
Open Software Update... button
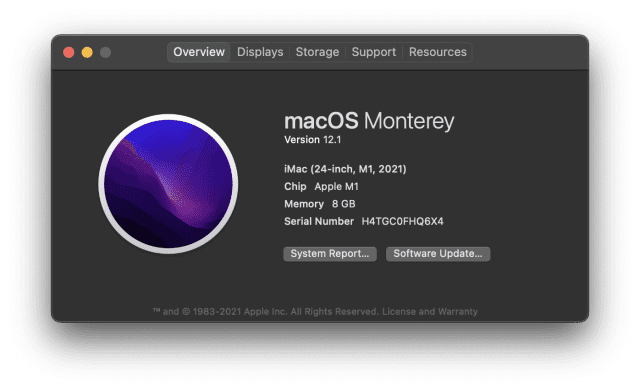[x=438, y=254]
